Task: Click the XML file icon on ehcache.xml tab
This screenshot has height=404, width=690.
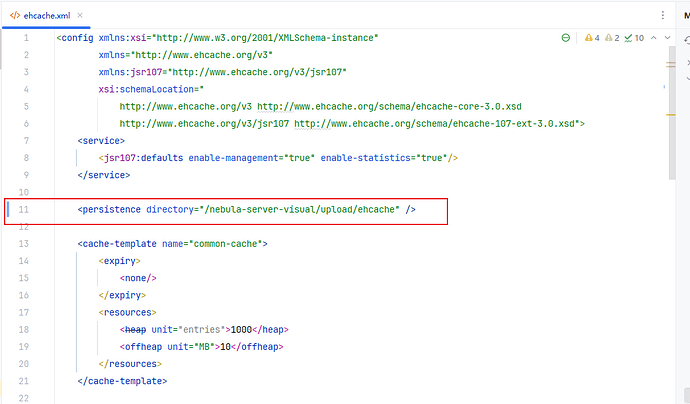Action: coord(15,13)
